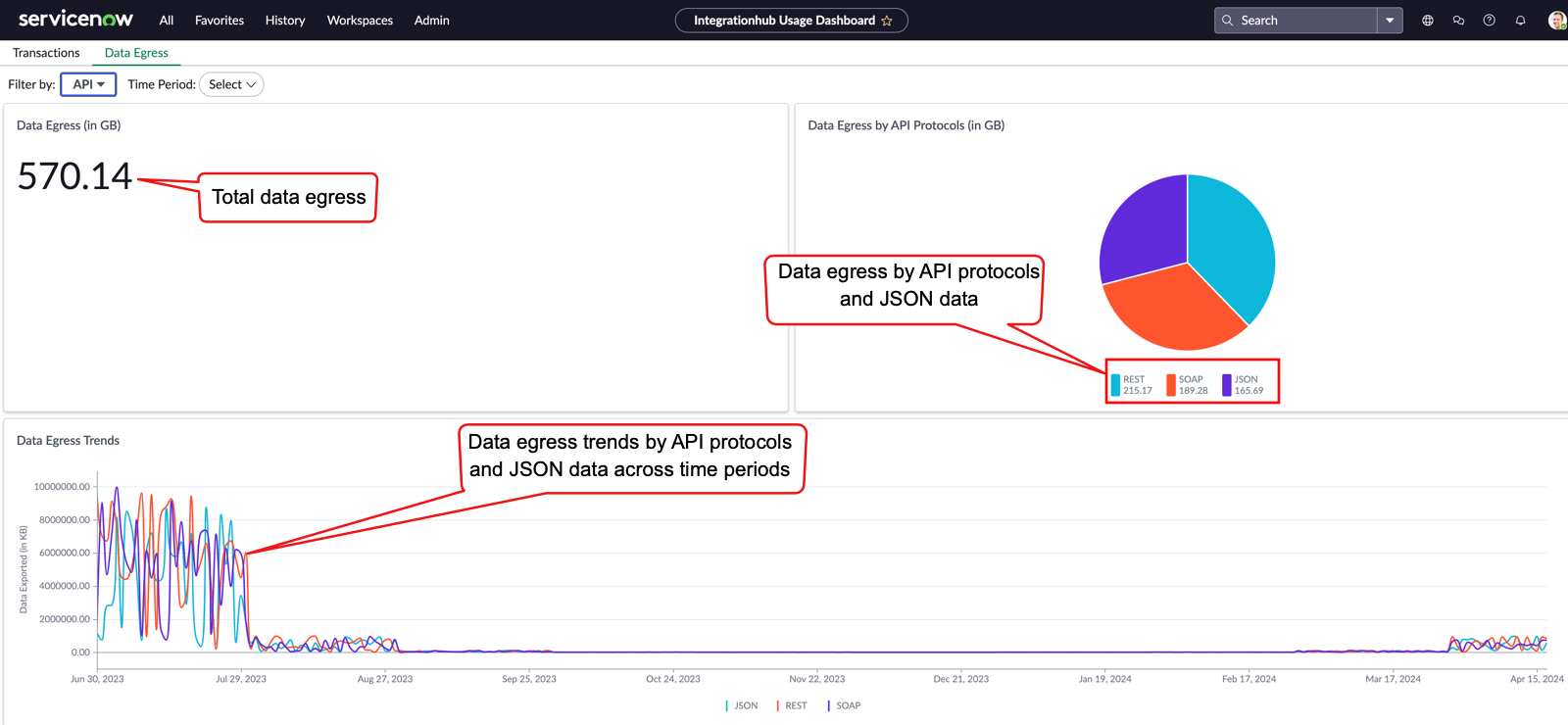Click the Apr 15, 2024 axis label

tap(1537, 679)
